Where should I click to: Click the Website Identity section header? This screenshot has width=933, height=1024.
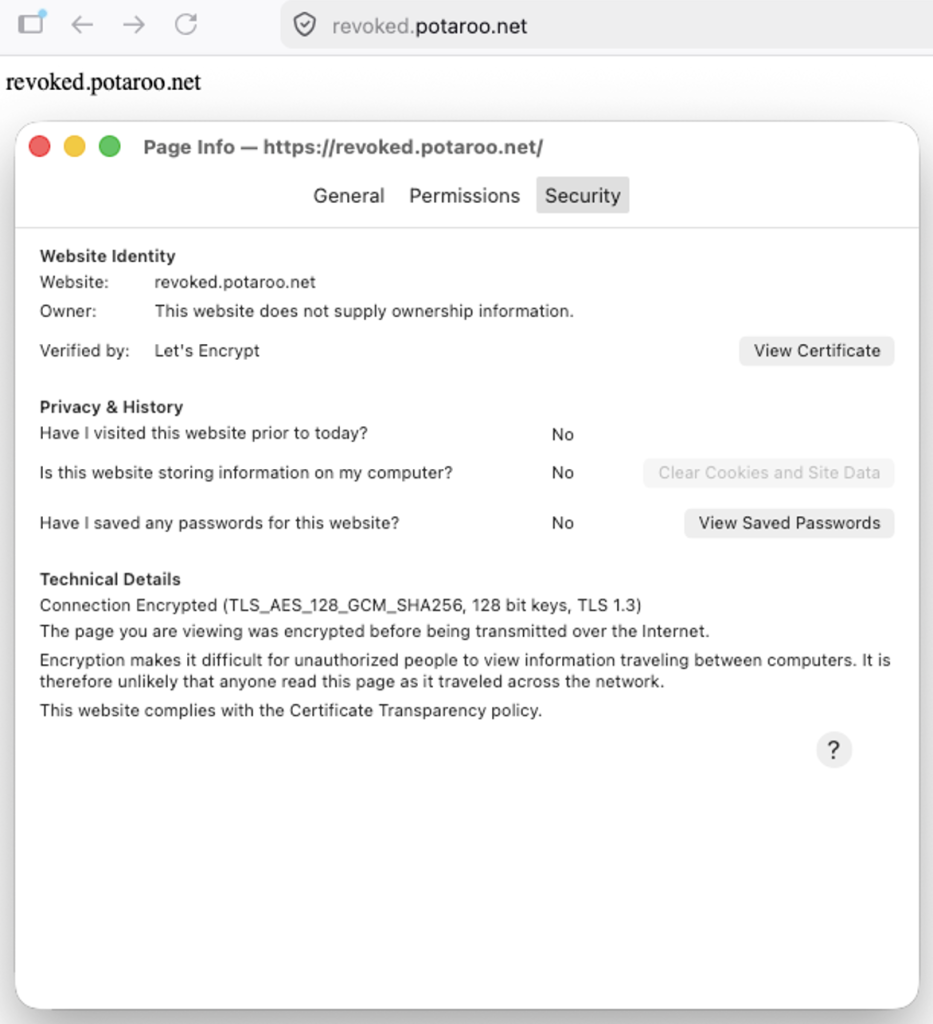(107, 256)
